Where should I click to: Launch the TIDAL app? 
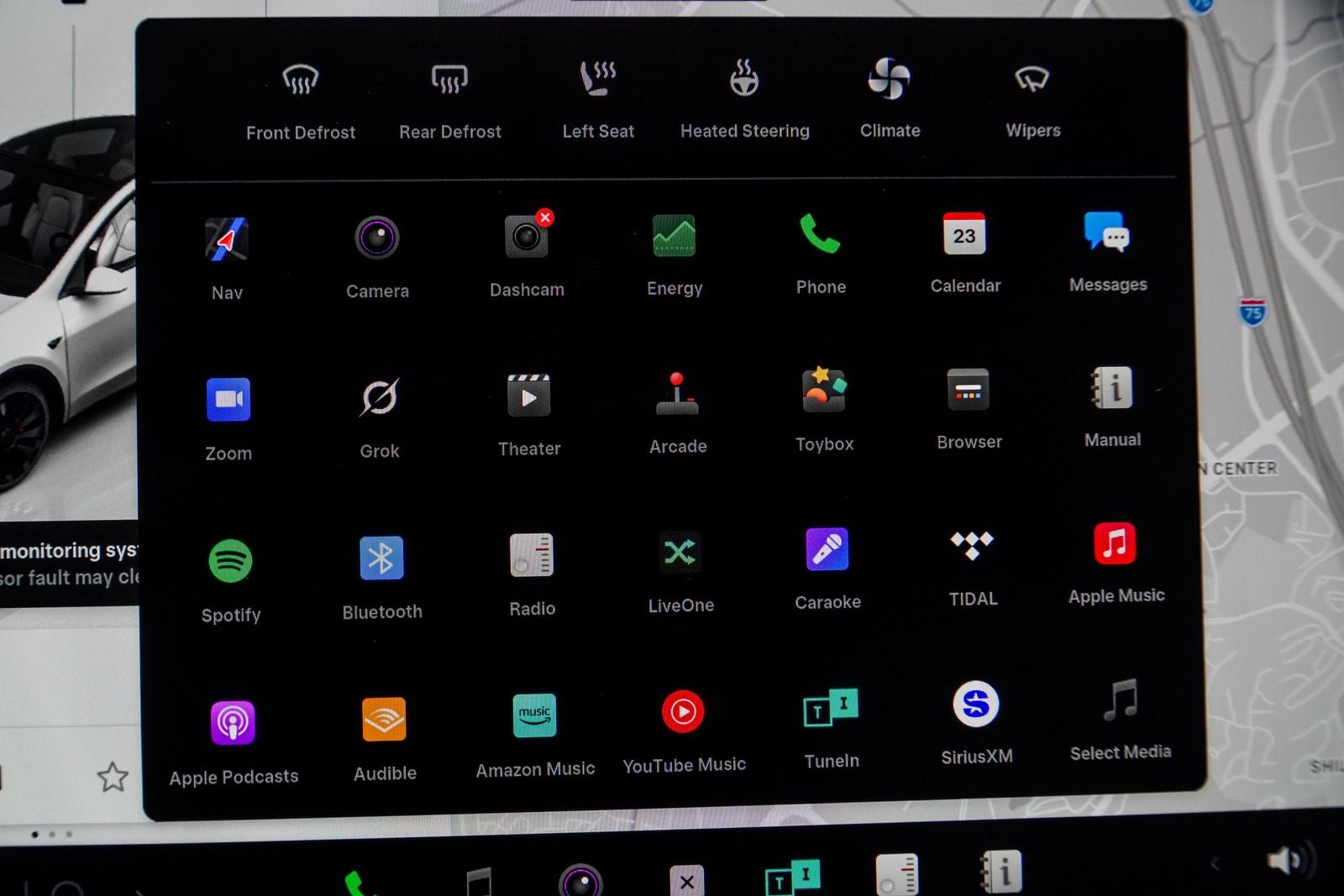coord(972,546)
